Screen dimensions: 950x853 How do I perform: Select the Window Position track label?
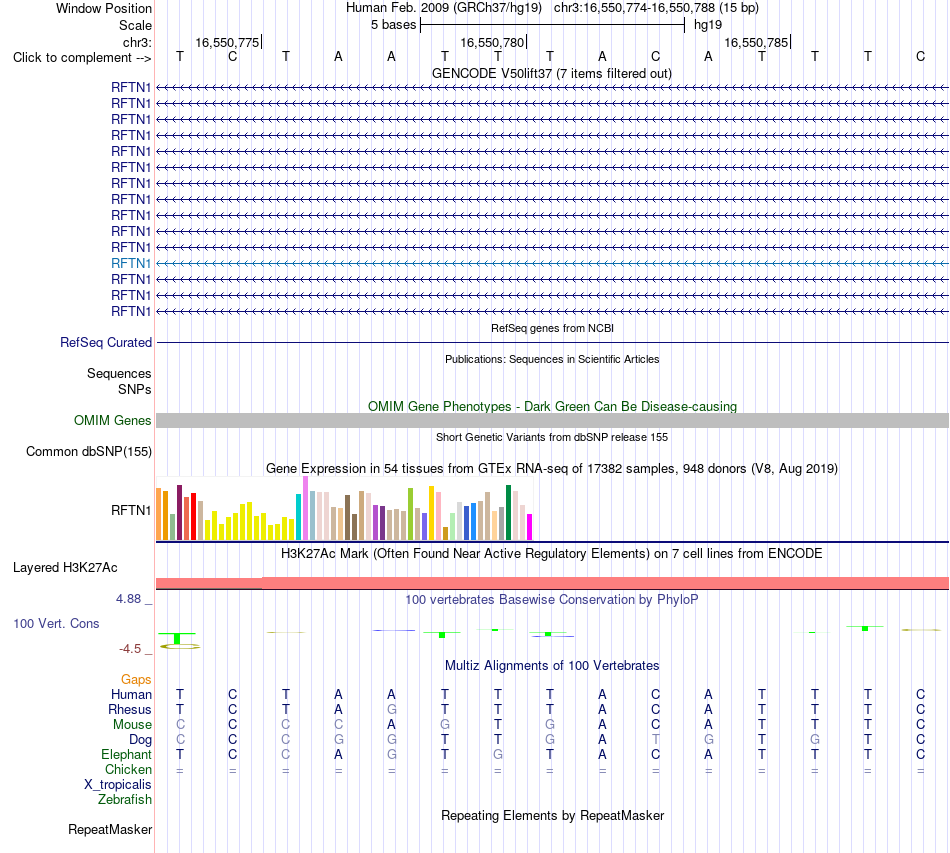(x=104, y=8)
